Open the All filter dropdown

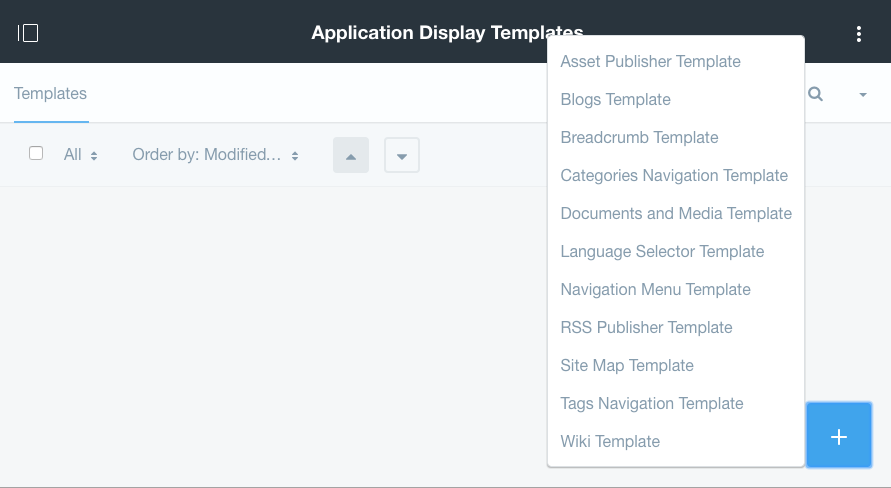point(80,155)
